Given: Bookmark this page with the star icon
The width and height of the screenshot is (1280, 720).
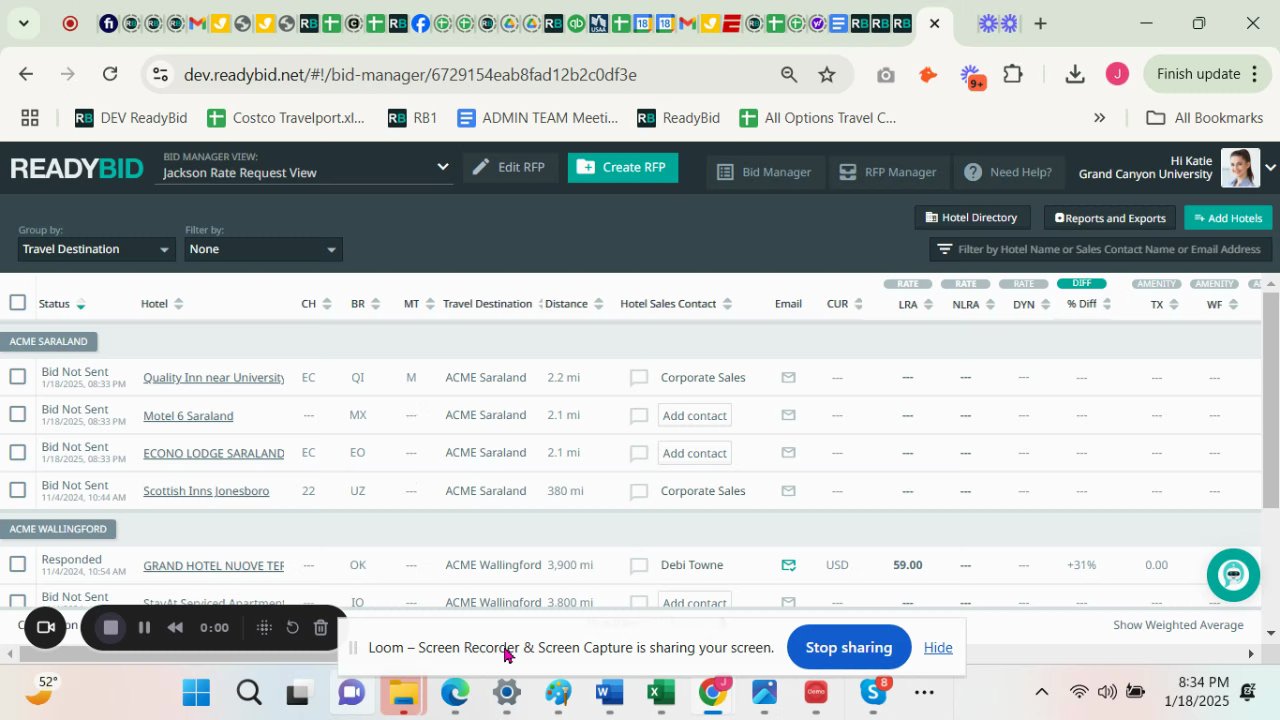Looking at the screenshot, I should 827,74.
